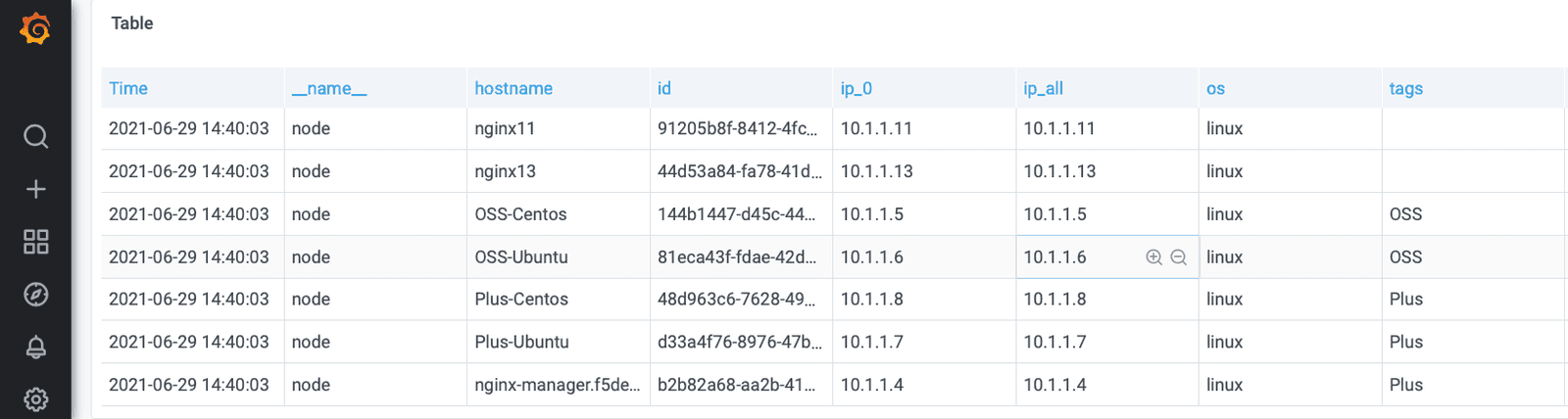Click the OSS-Centos hostname cell

click(x=520, y=214)
